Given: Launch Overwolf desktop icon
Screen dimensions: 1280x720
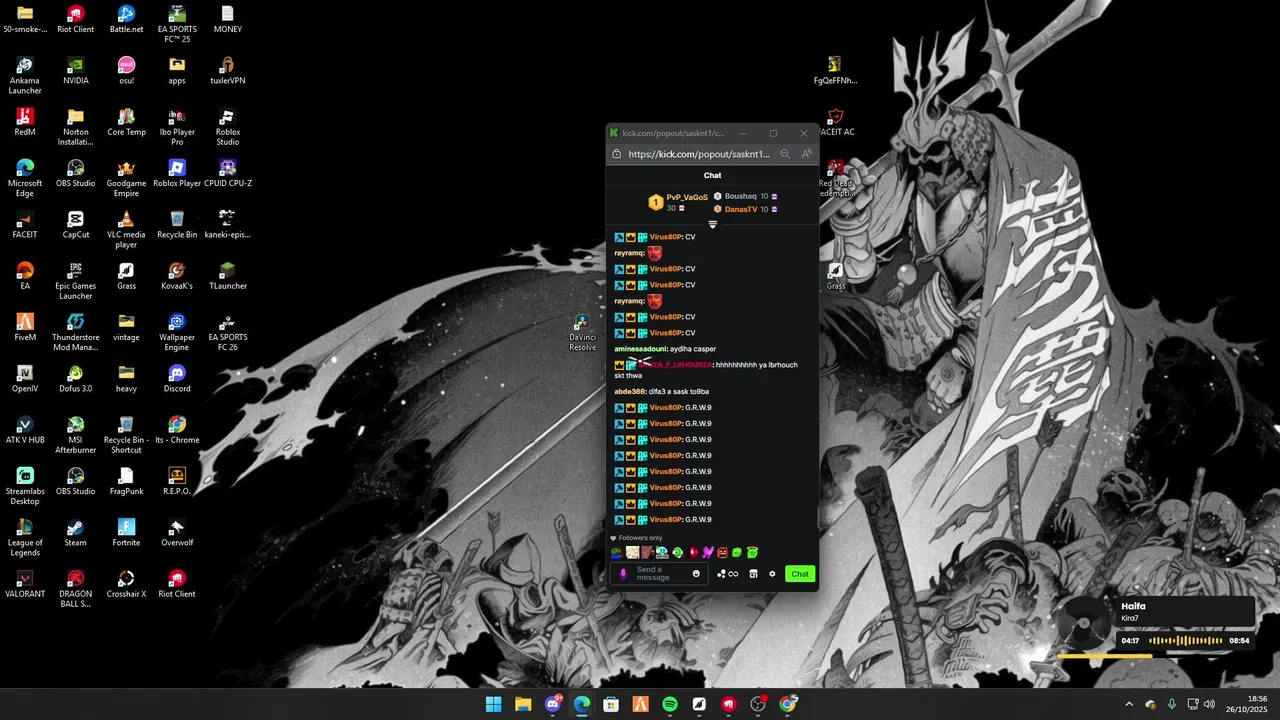Looking at the screenshot, I should tap(177, 533).
